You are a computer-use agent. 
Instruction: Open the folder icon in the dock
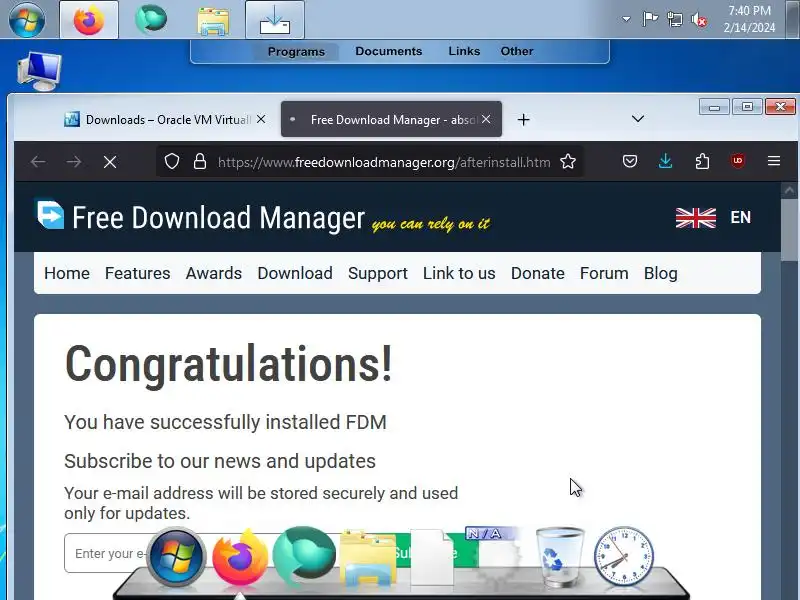368,558
